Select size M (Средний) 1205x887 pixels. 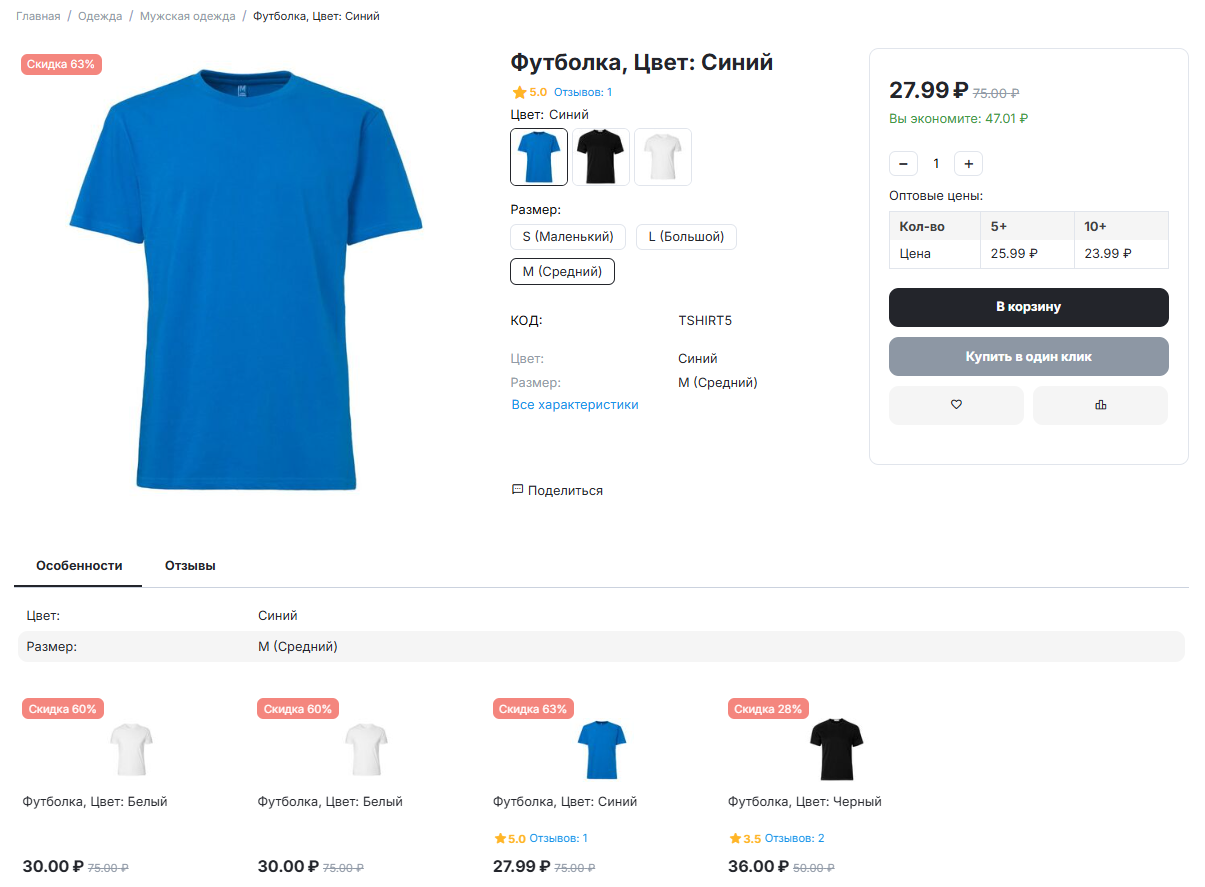562,271
